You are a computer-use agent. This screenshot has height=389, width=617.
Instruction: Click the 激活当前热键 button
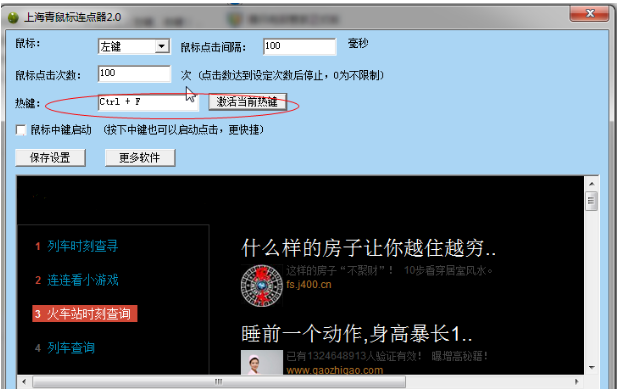click(x=247, y=102)
